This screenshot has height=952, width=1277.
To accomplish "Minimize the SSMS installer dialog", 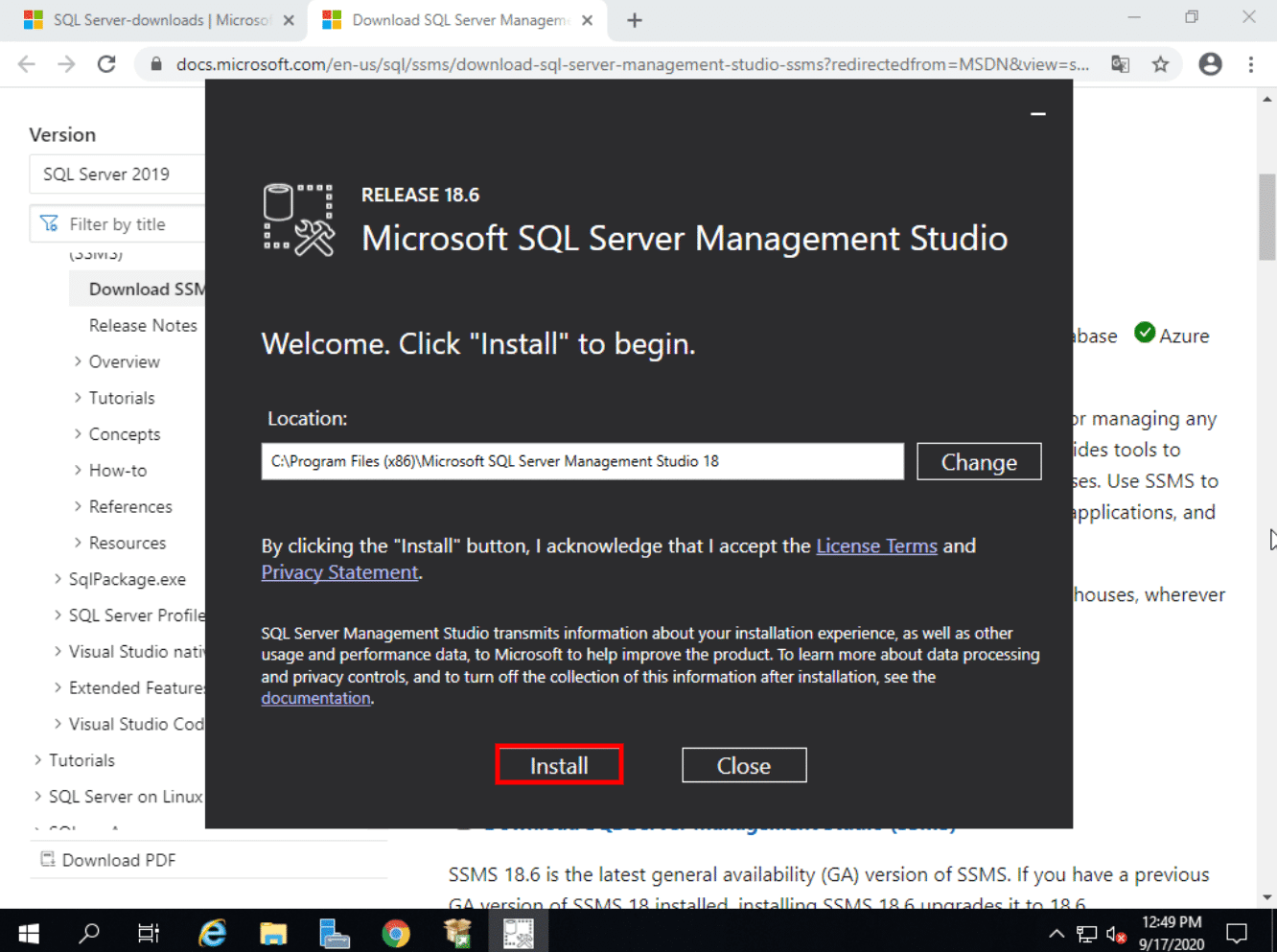I will pos(1037,114).
